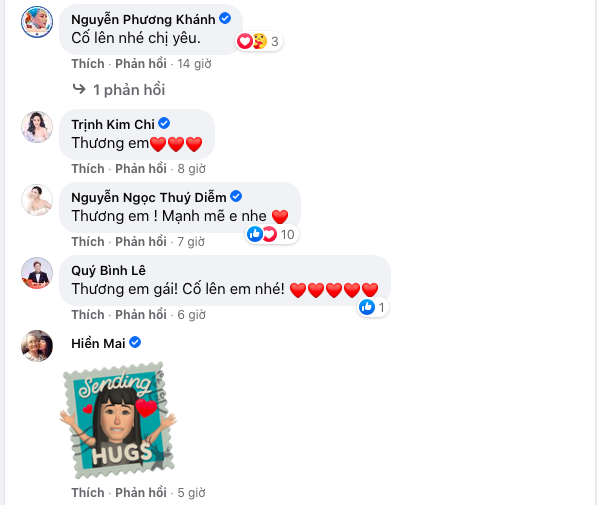Reply to Quý Bình Lê's comment via Phản hồi
This screenshot has height=505, width=597.
[141, 315]
